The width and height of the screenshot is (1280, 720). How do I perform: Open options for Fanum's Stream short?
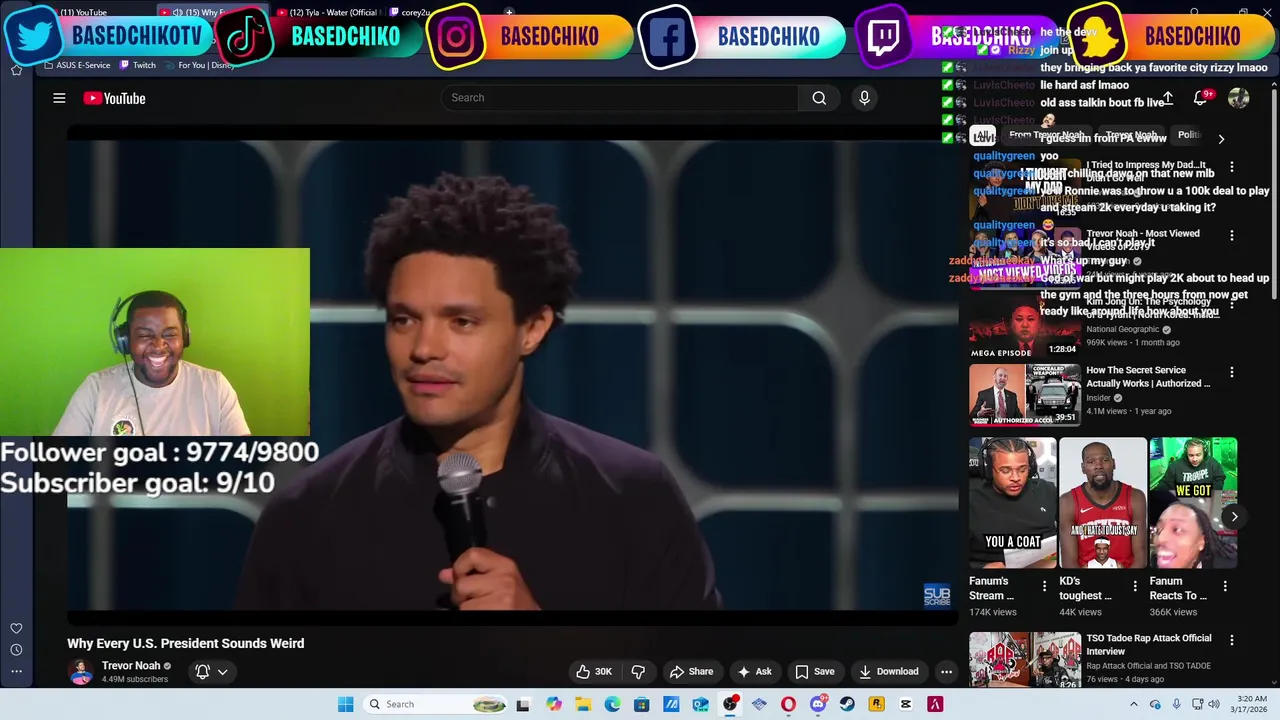[1044, 586]
